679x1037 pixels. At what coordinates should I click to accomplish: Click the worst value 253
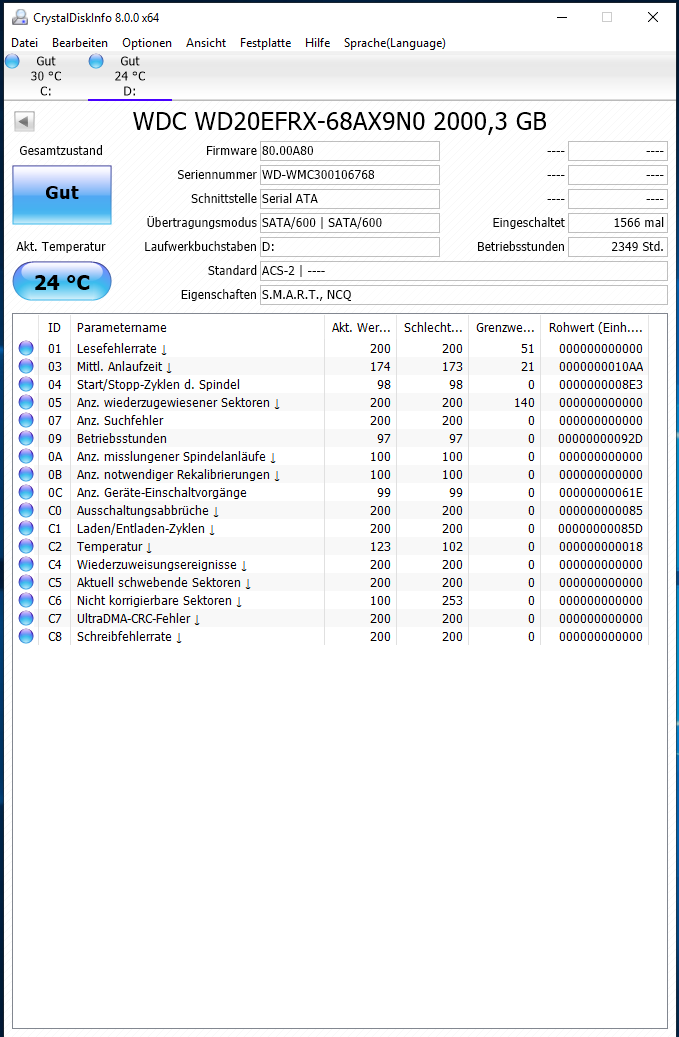(452, 601)
